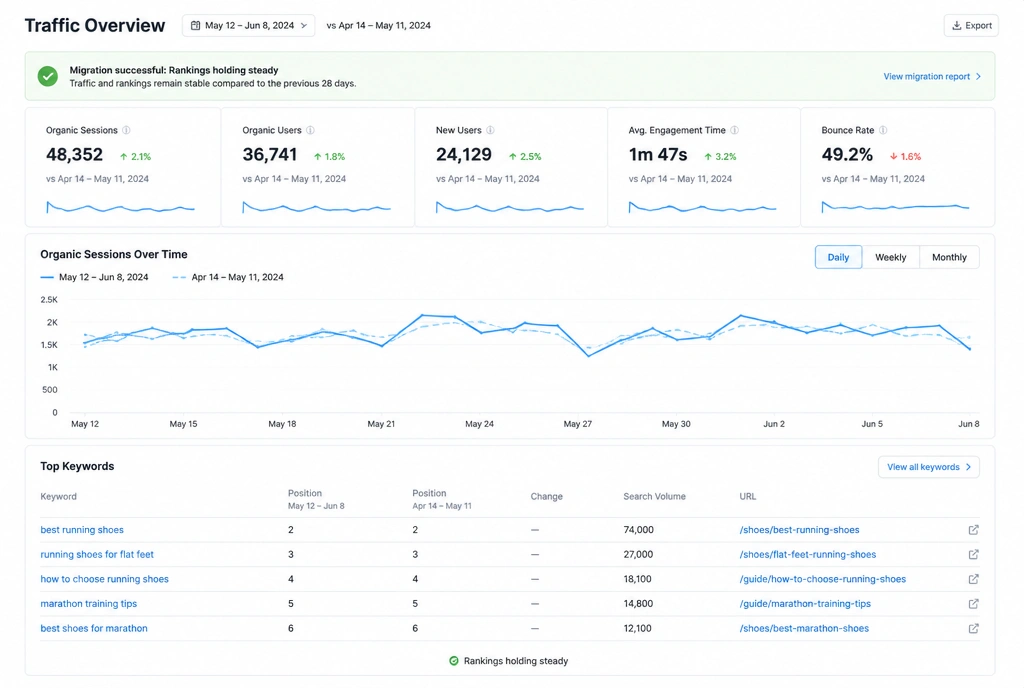Open external link for flat-feet-running-shoes URL
Viewport: 1024px width, 688px height.
[973, 554]
